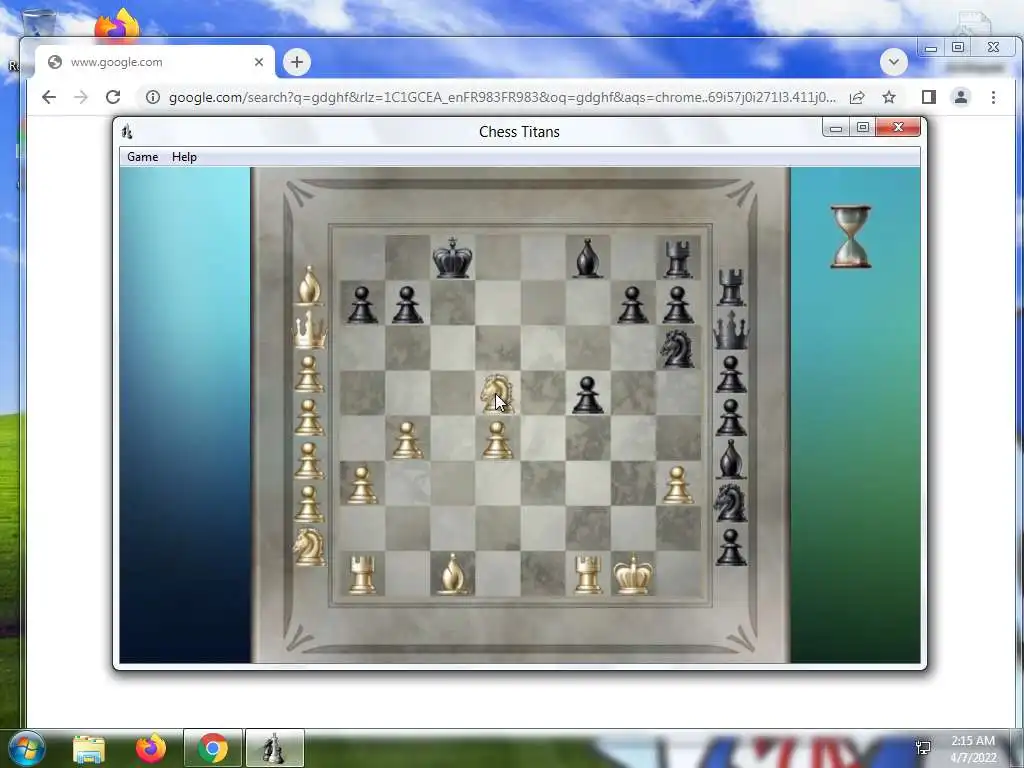Select the white knight on d5
1024x768 pixels.
tap(498, 394)
